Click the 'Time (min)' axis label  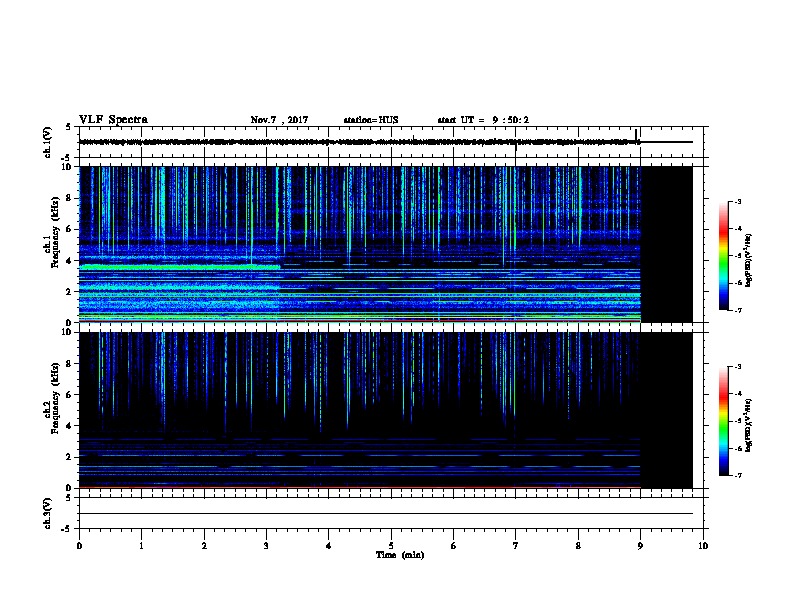click(x=400, y=555)
